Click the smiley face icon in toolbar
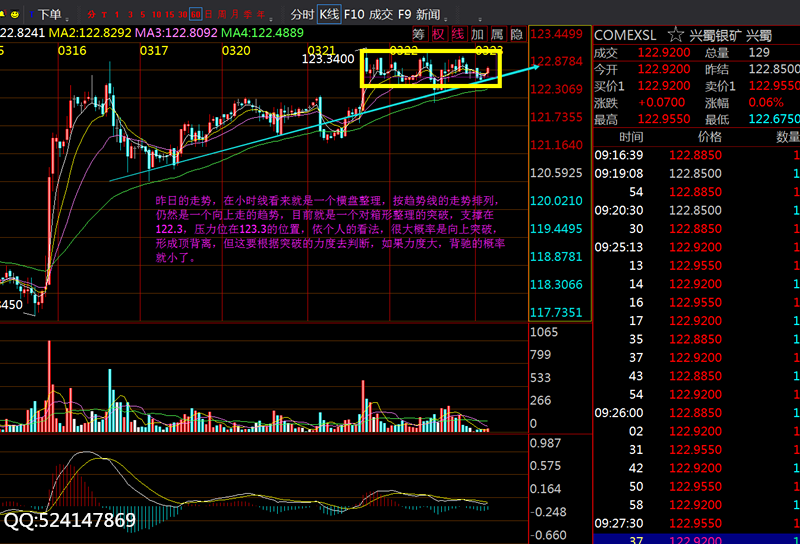 tap(15, 14)
